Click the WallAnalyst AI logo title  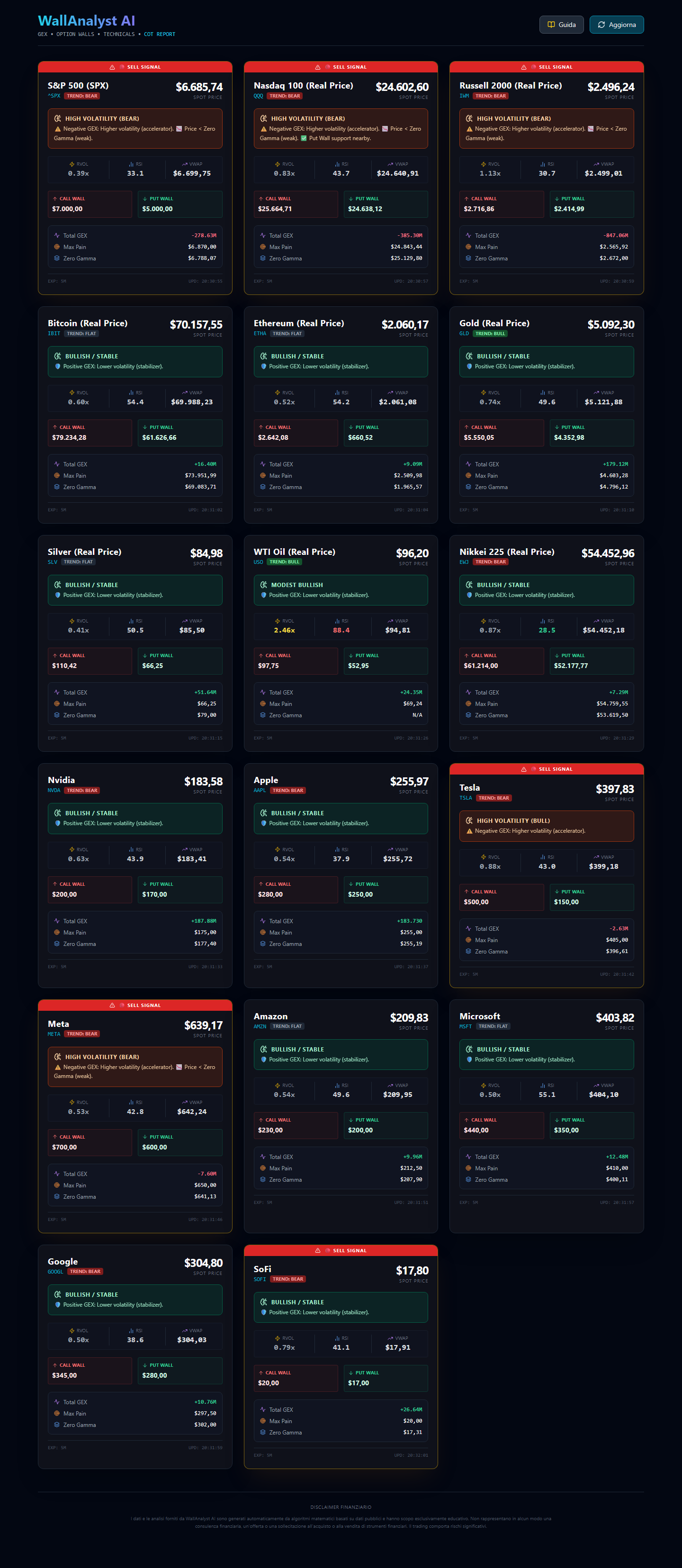(87, 21)
